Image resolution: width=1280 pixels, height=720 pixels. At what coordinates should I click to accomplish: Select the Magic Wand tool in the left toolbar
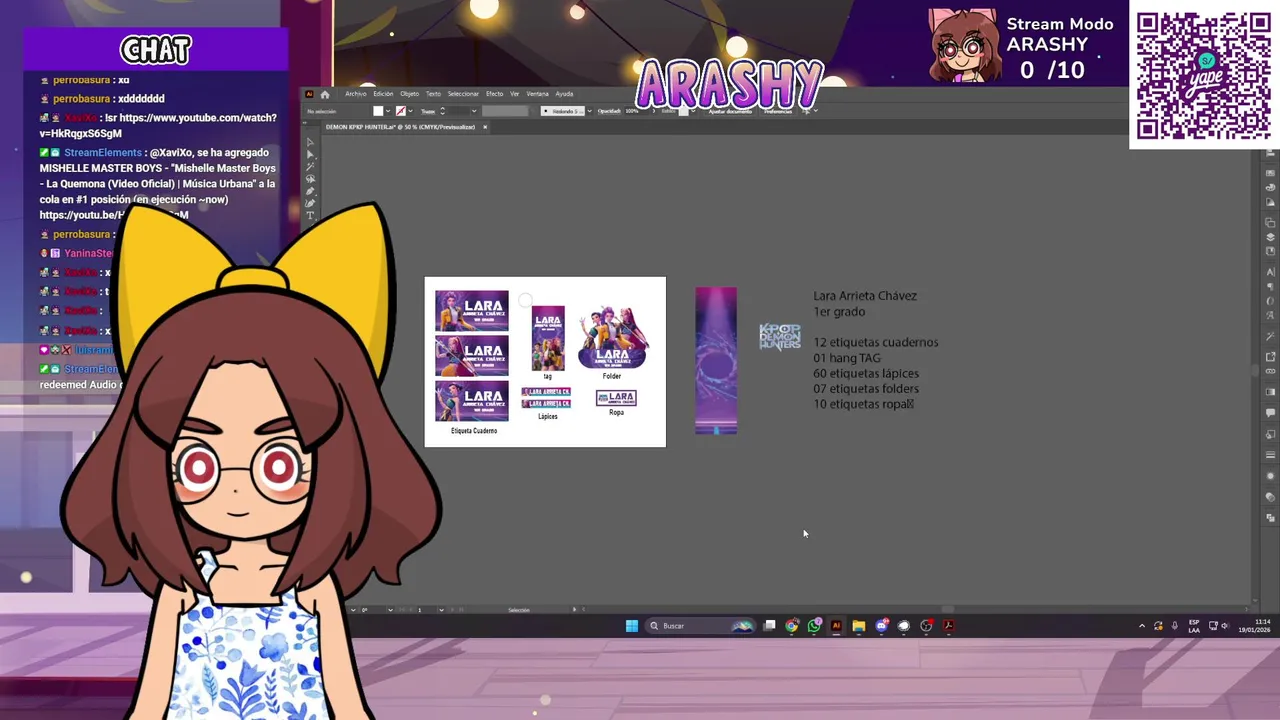[x=310, y=166]
